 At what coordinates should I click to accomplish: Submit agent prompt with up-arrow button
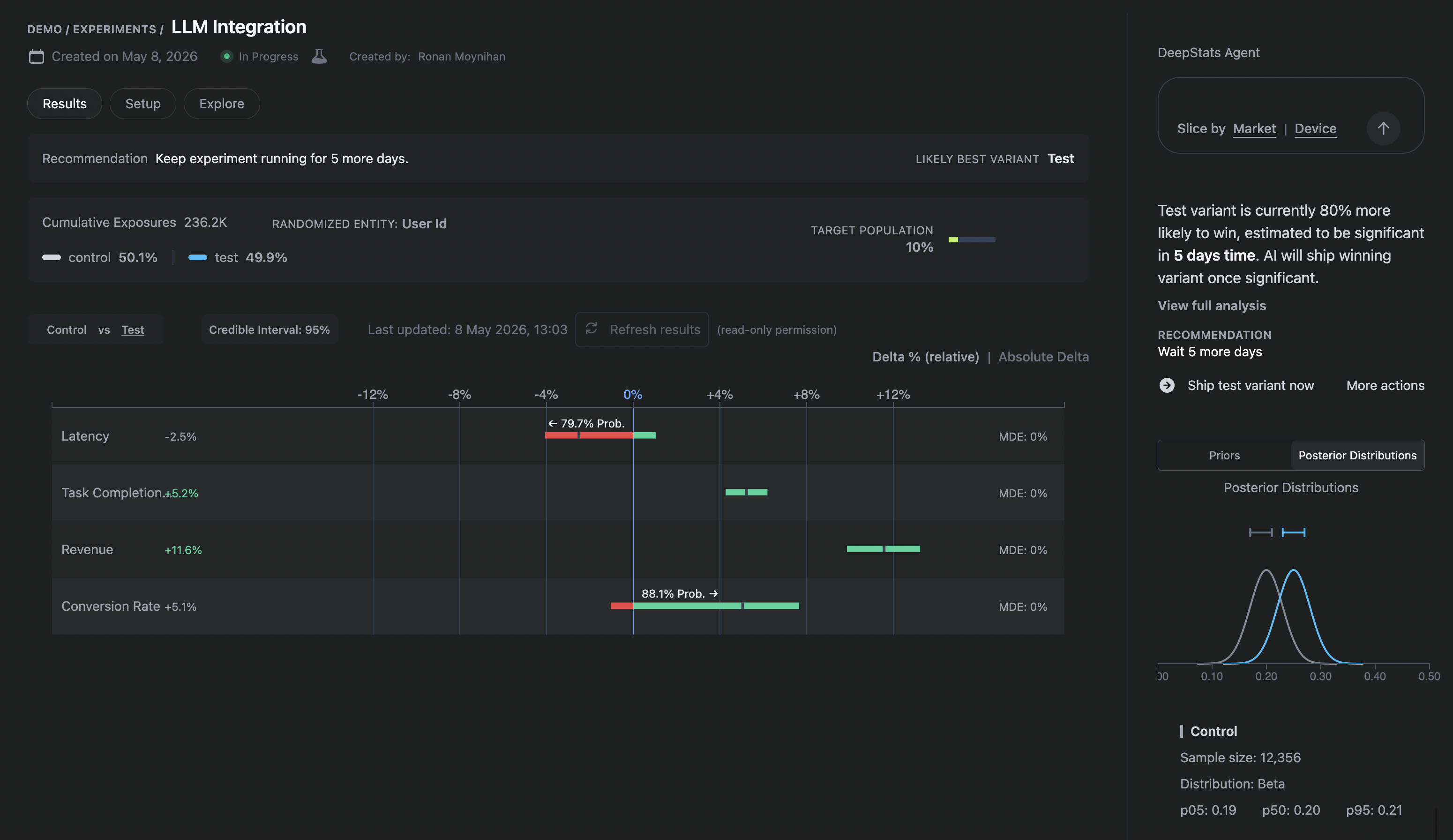coord(1383,128)
